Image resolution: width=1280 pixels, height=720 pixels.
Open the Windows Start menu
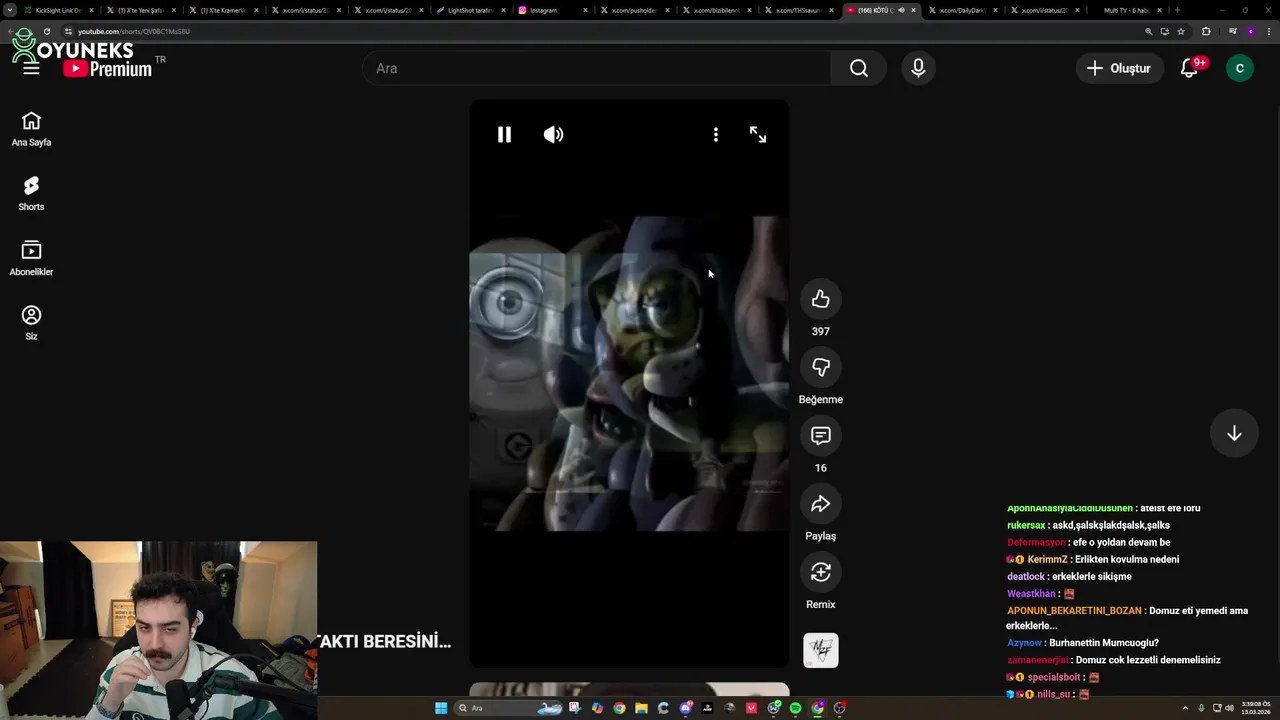(441, 708)
